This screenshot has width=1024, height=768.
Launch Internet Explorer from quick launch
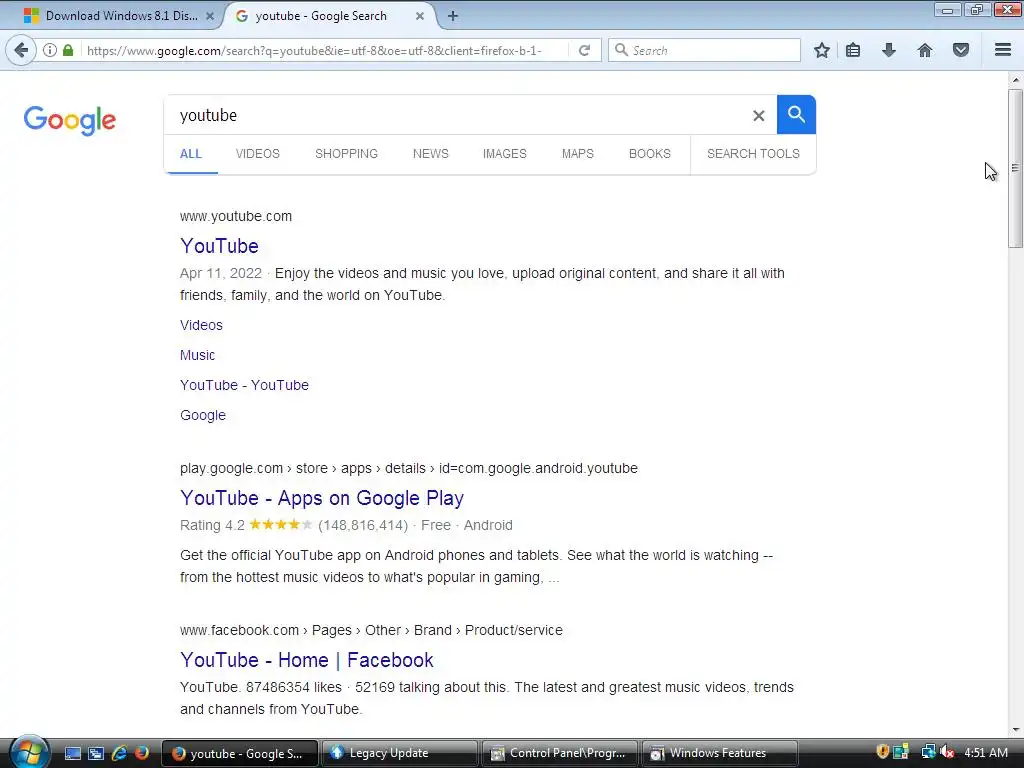(119, 753)
